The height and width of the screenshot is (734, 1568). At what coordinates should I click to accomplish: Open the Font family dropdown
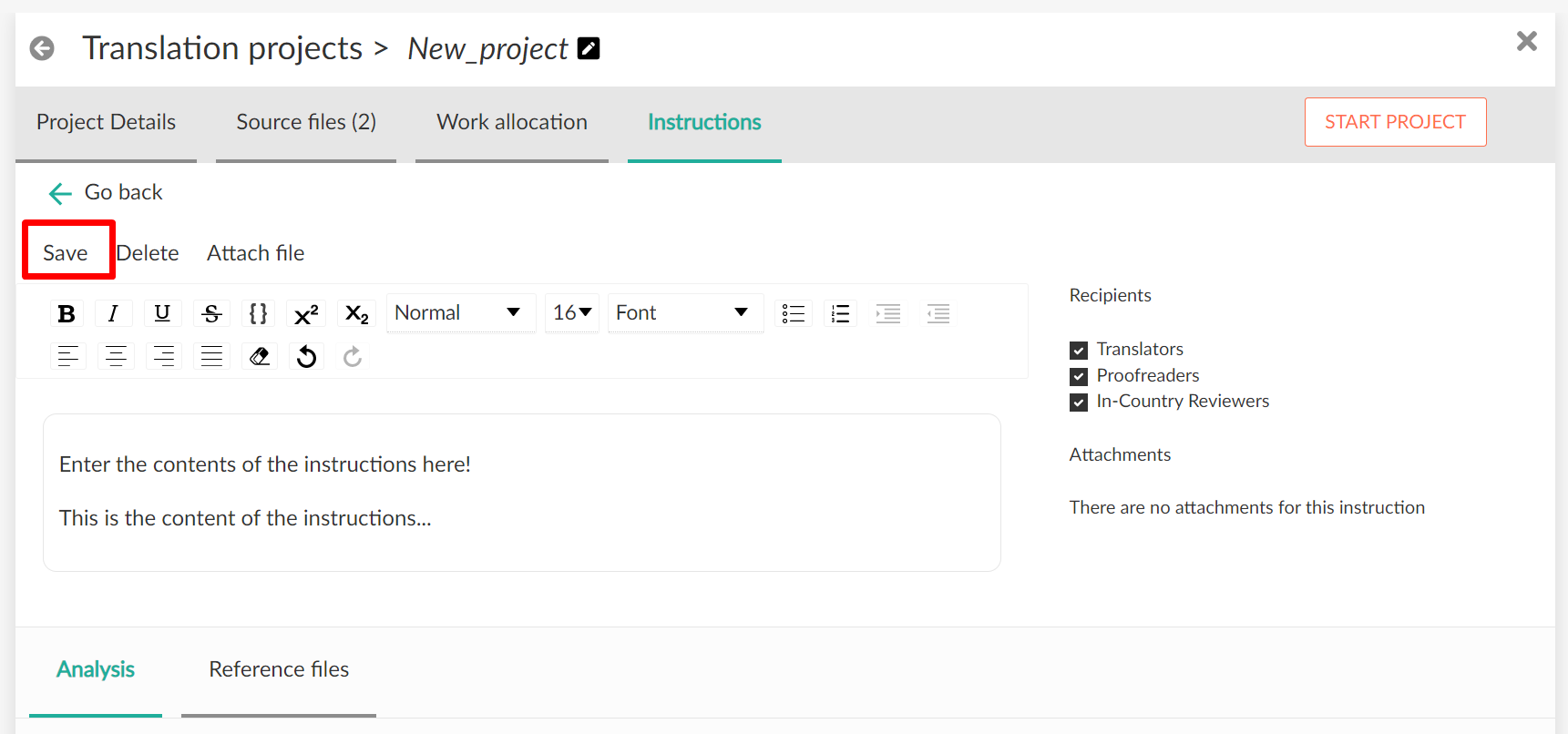pyautogui.click(x=685, y=313)
